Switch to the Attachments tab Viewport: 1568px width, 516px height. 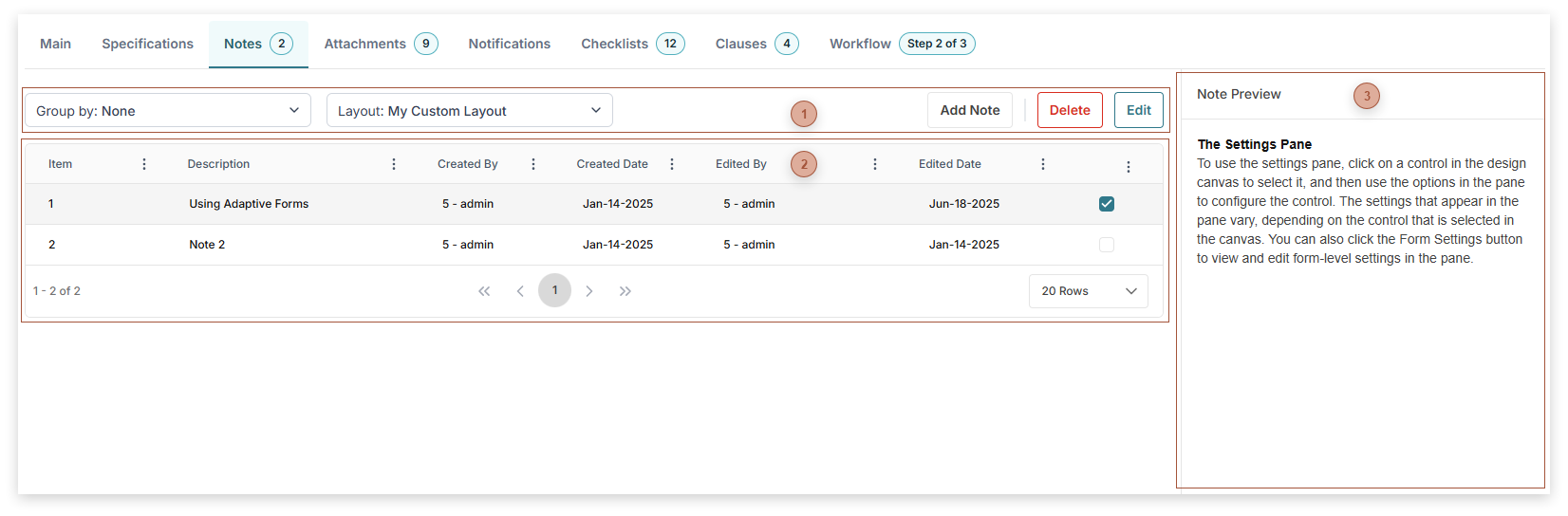coord(380,44)
